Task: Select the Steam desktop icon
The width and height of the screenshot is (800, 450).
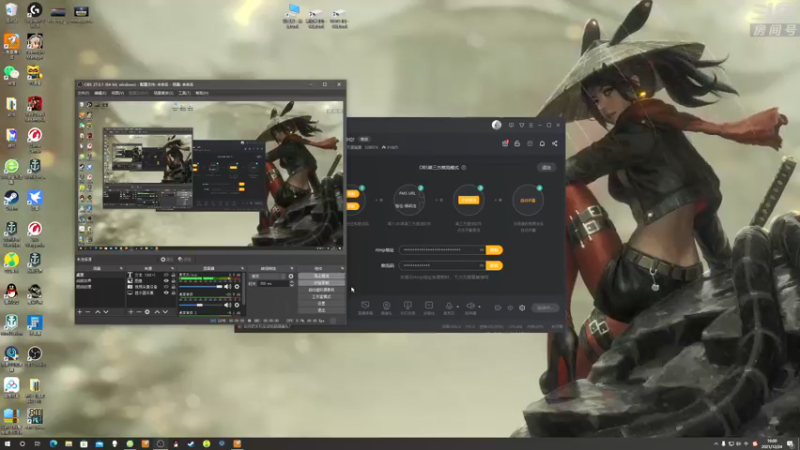Action: tap(11, 198)
